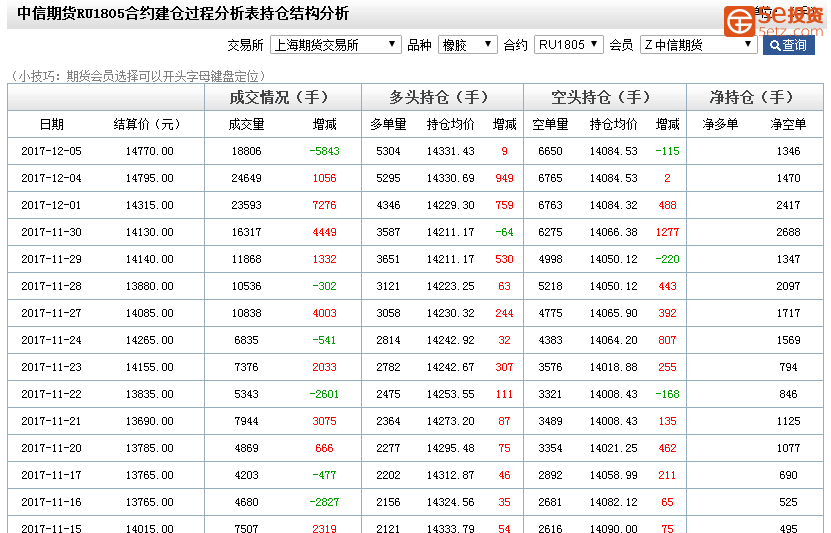This screenshot has width=831, height=533.
Task: Click long change value -64
Action: 504,233
